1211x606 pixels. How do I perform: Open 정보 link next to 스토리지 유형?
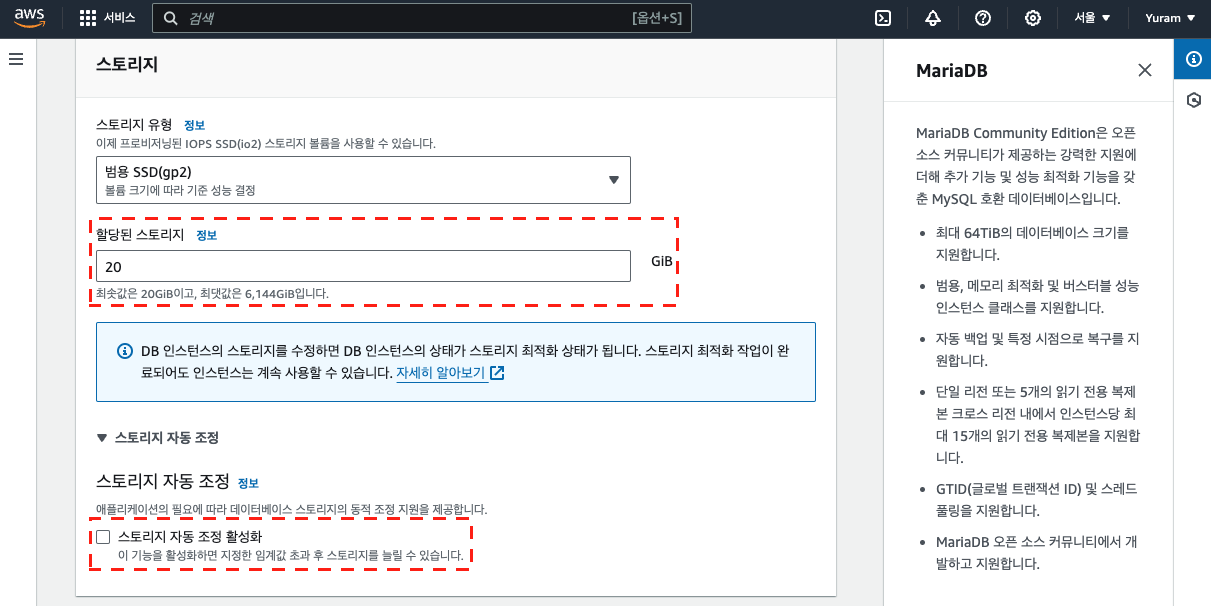(x=194, y=125)
